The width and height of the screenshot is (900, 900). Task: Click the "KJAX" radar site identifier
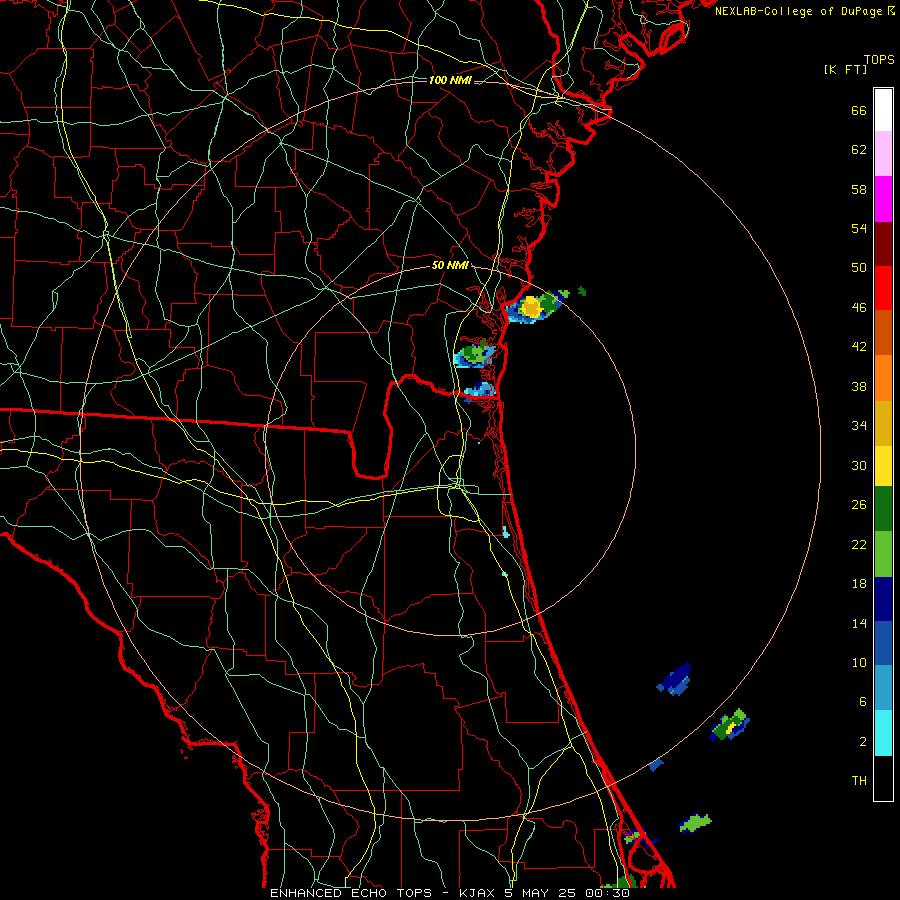[478, 893]
